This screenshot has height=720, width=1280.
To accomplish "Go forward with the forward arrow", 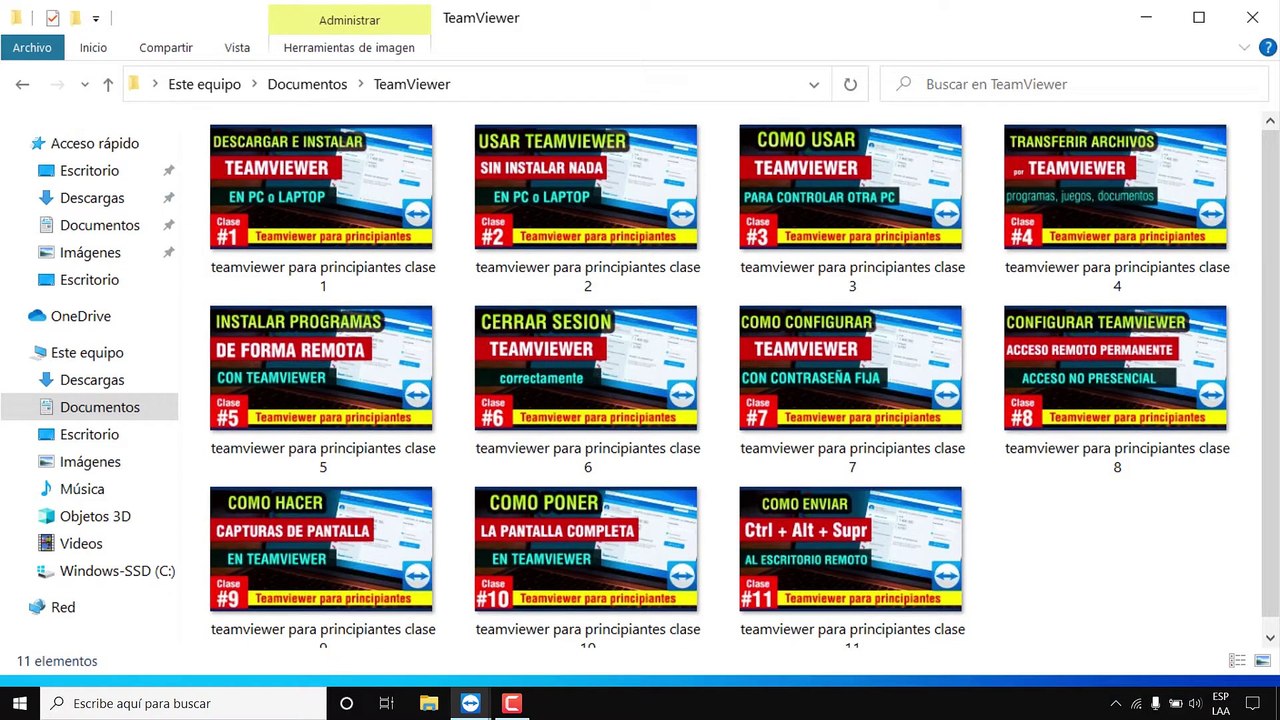I will (x=57, y=85).
